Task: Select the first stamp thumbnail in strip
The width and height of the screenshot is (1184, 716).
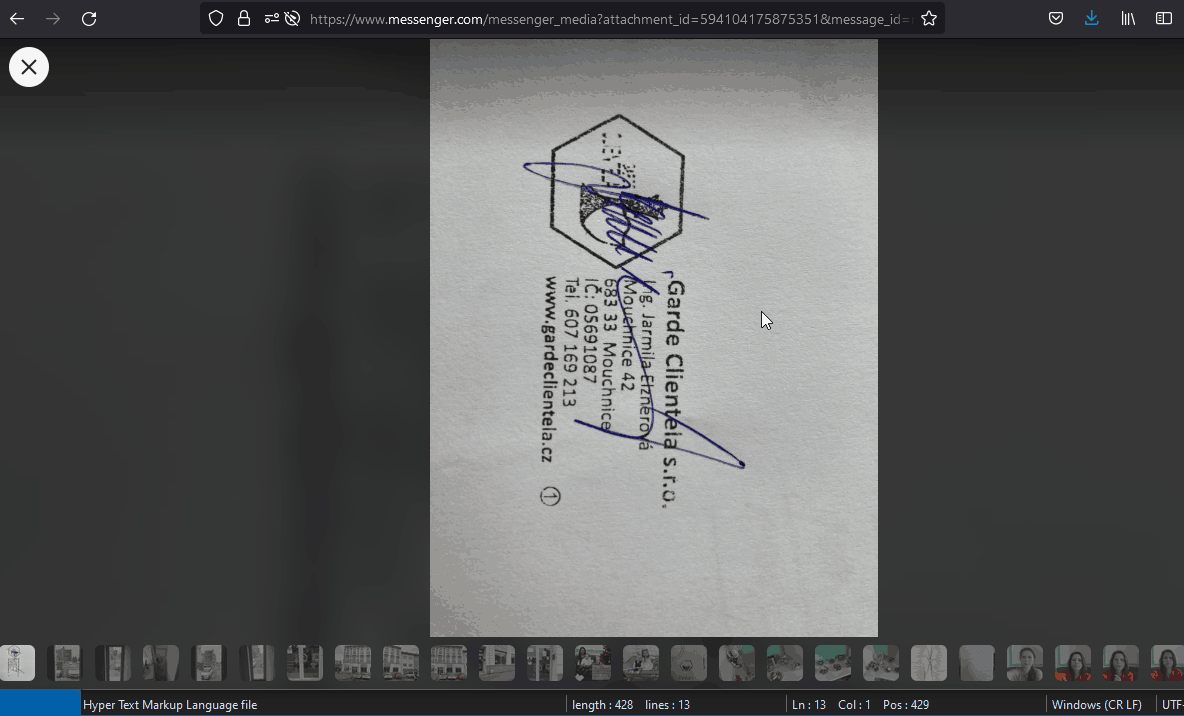Action: pos(17,663)
